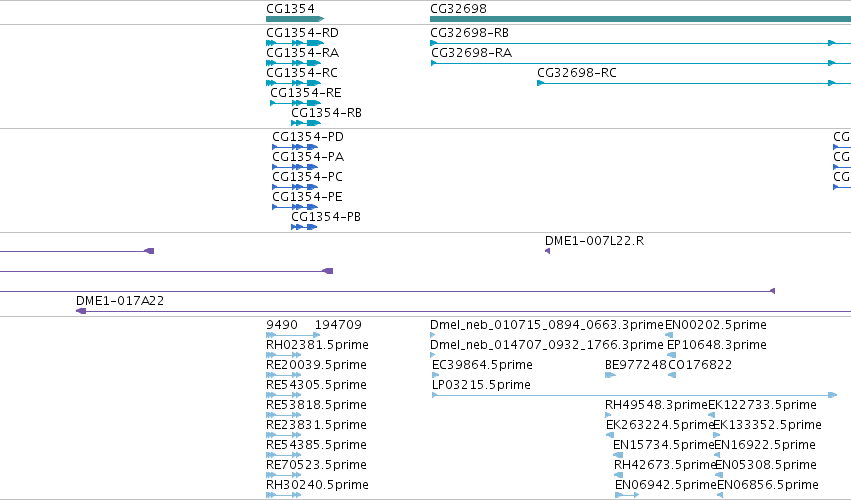Click protein feature CG1354-PA
The image size is (851, 500).
point(308,157)
